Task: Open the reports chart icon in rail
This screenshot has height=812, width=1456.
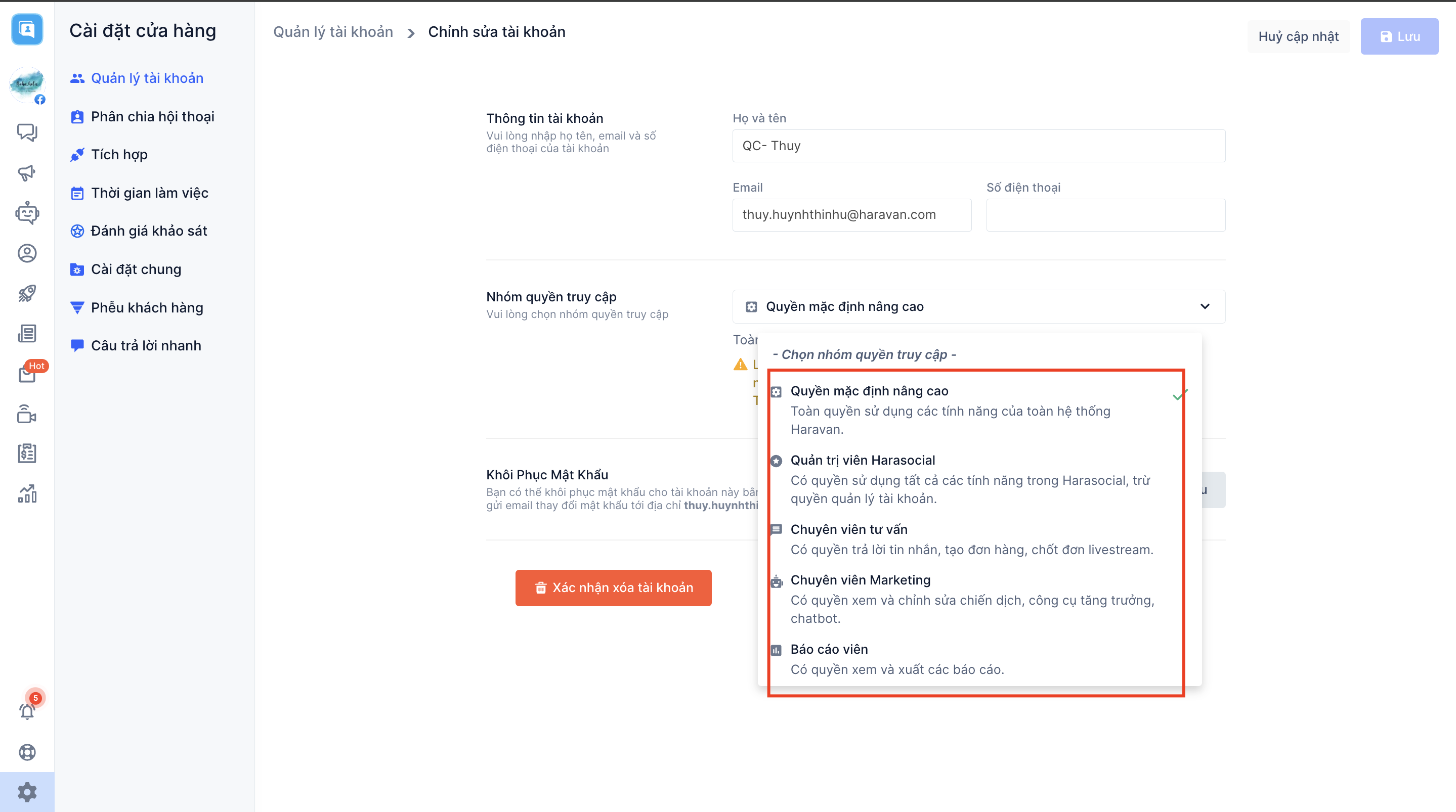Action: click(27, 494)
